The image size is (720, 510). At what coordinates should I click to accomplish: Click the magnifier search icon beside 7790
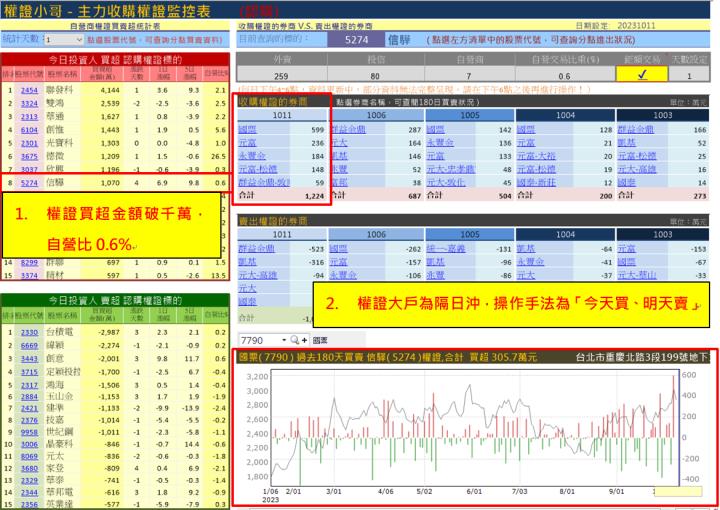coord(295,340)
